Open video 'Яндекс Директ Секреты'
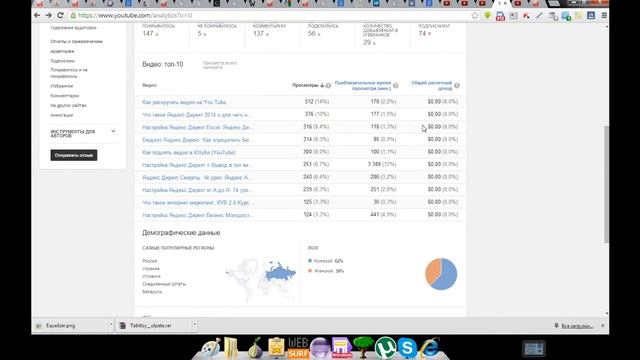This screenshot has height=360, width=640. coord(197,178)
